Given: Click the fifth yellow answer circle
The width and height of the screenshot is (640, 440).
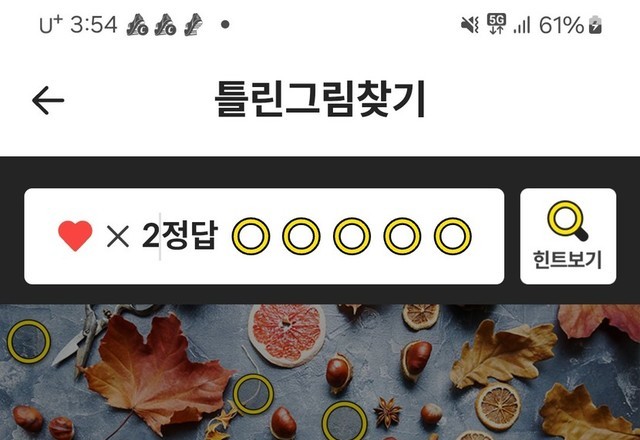Looking at the screenshot, I should [453, 236].
